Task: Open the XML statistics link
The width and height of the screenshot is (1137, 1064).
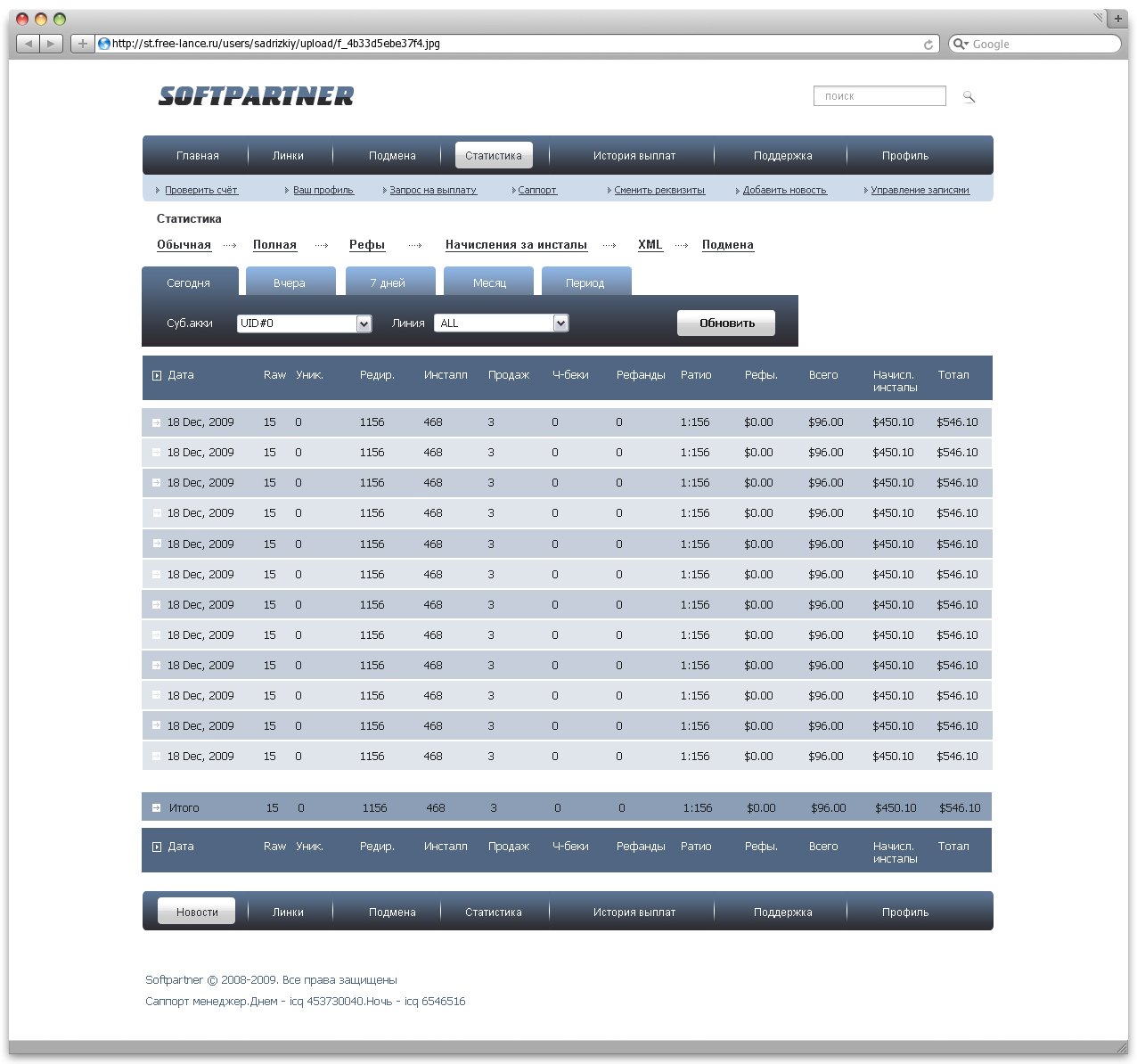Action: [650, 245]
